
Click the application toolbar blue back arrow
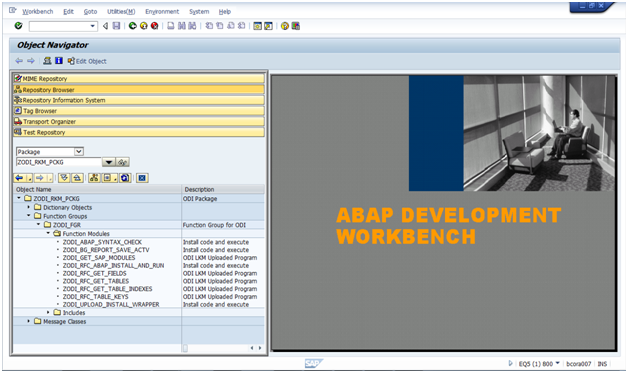(x=19, y=61)
